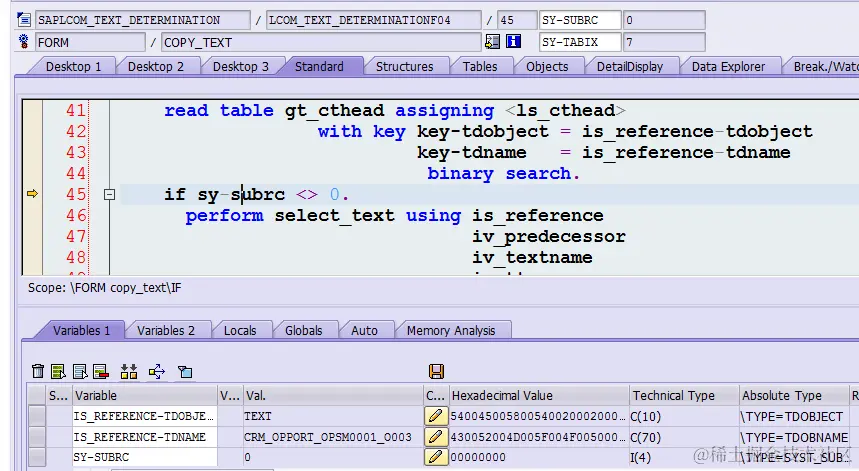Click the C(70) technical type cell
Screen dimensions: 859x471
click(684, 437)
